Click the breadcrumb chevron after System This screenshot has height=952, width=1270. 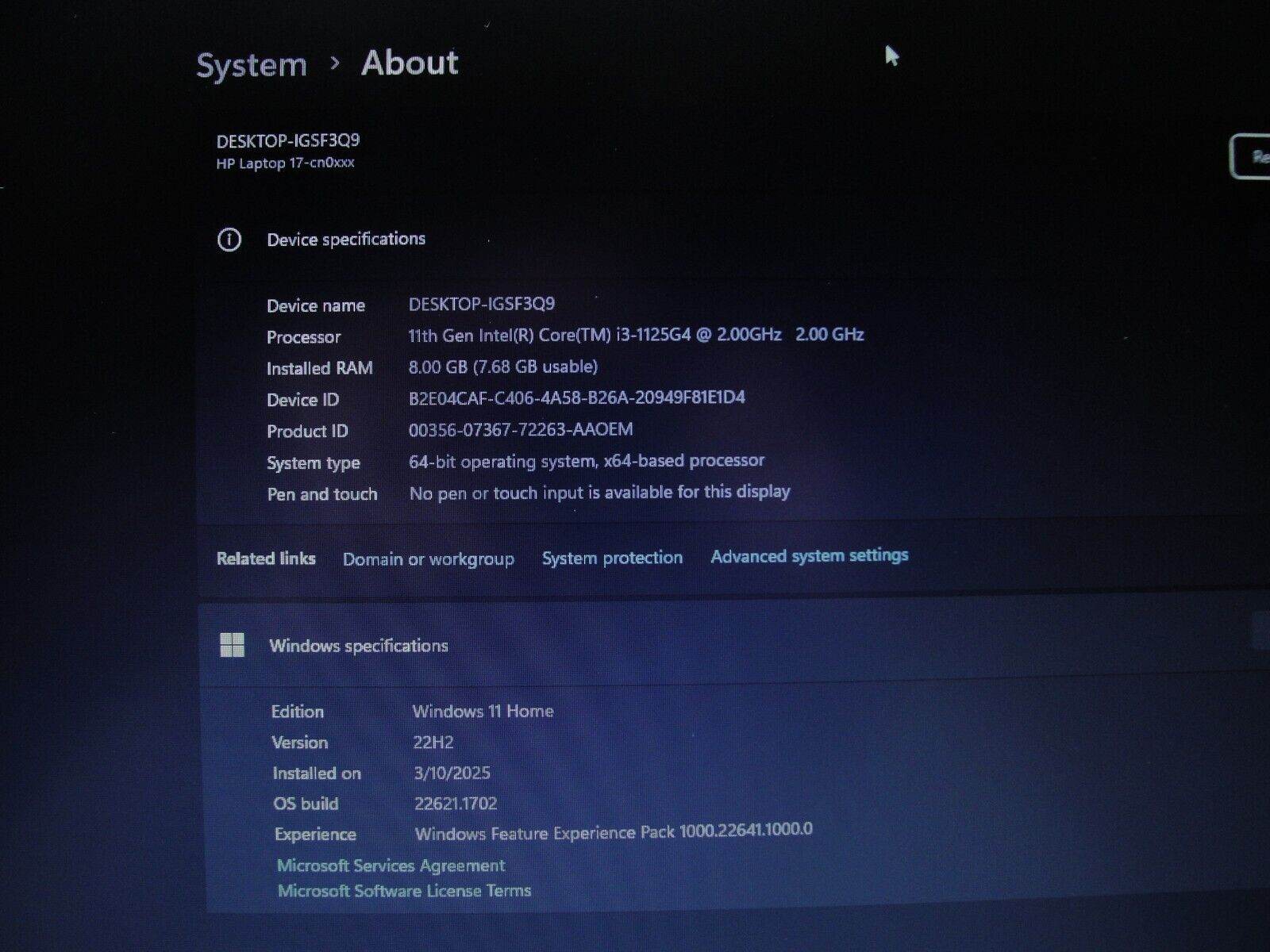[x=335, y=63]
